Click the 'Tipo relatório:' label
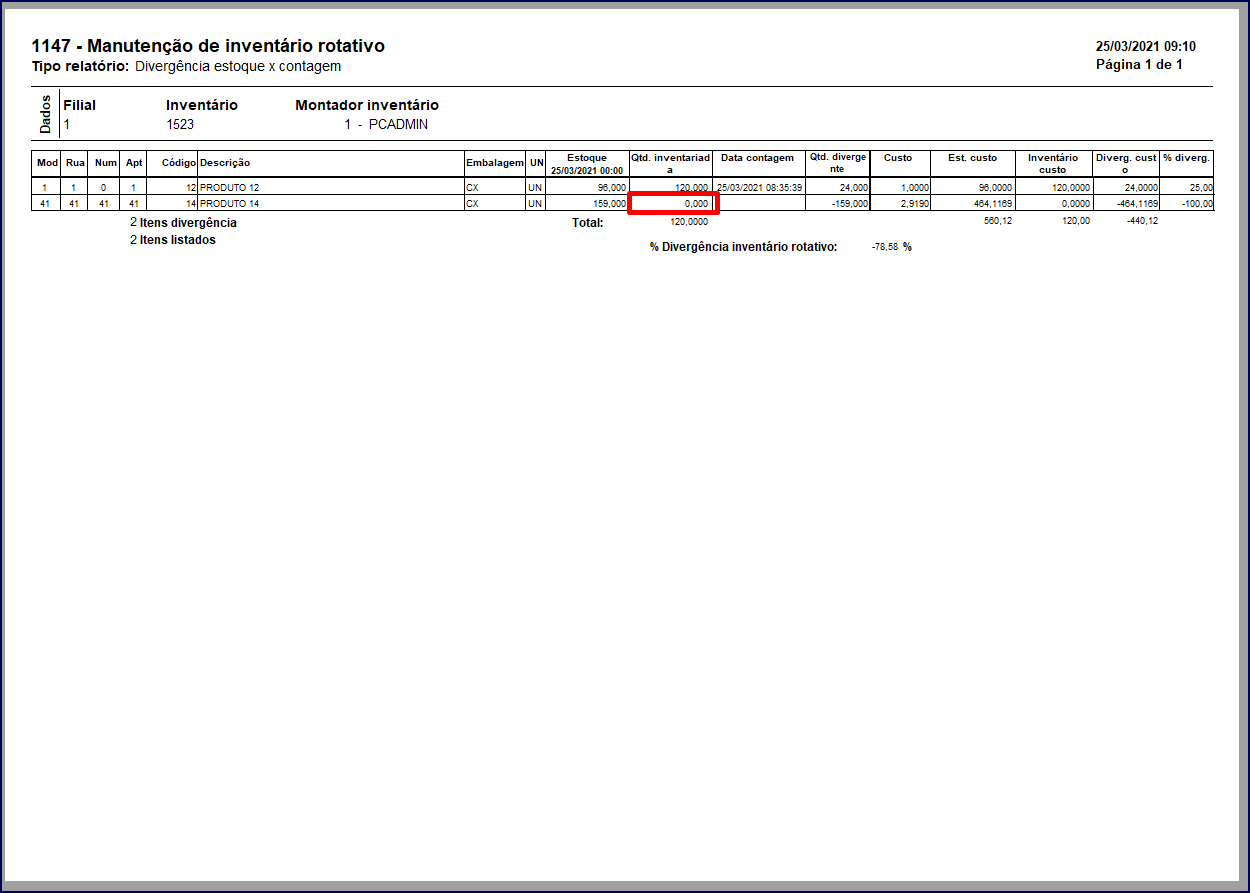The image size is (1250, 893). pos(81,66)
